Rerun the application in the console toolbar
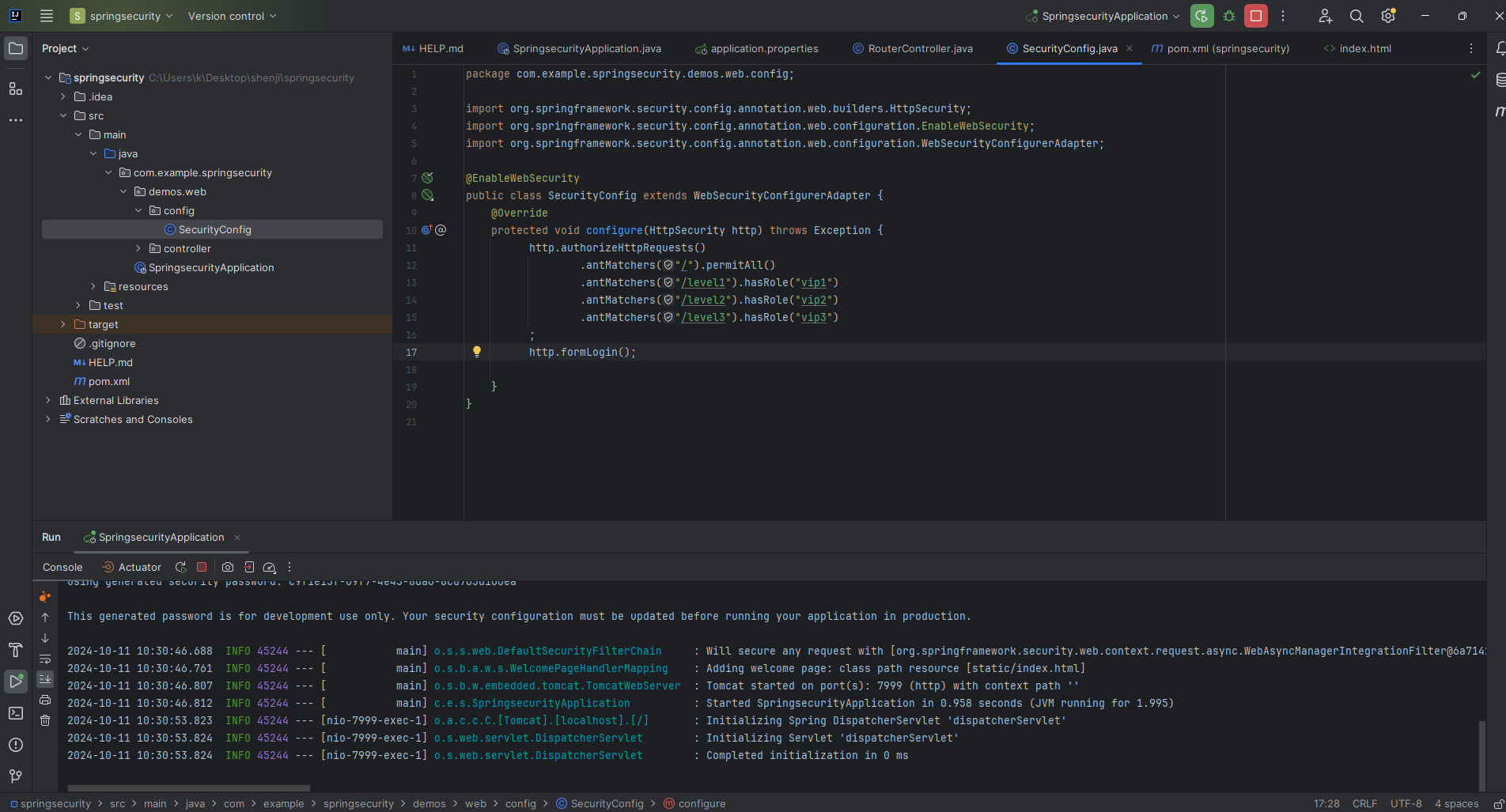Image resolution: width=1506 pixels, height=812 pixels. pyautogui.click(x=181, y=567)
